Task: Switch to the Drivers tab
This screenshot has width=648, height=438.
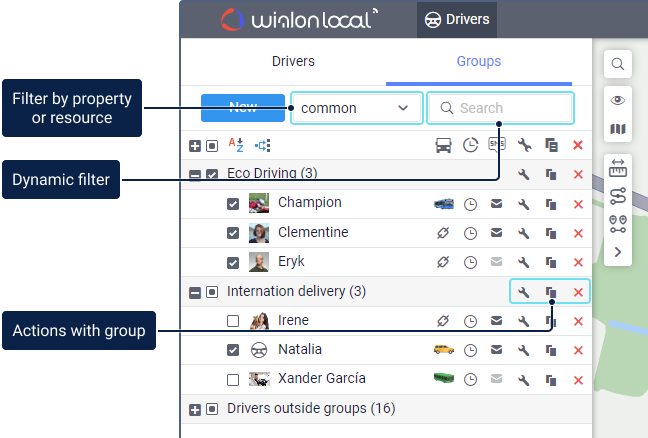Action: [293, 62]
